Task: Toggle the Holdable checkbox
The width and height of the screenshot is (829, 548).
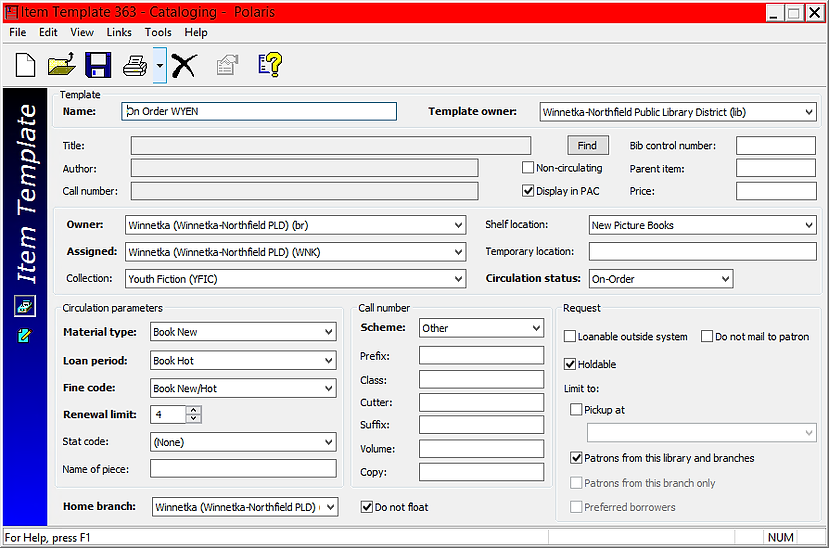Action: 569,364
